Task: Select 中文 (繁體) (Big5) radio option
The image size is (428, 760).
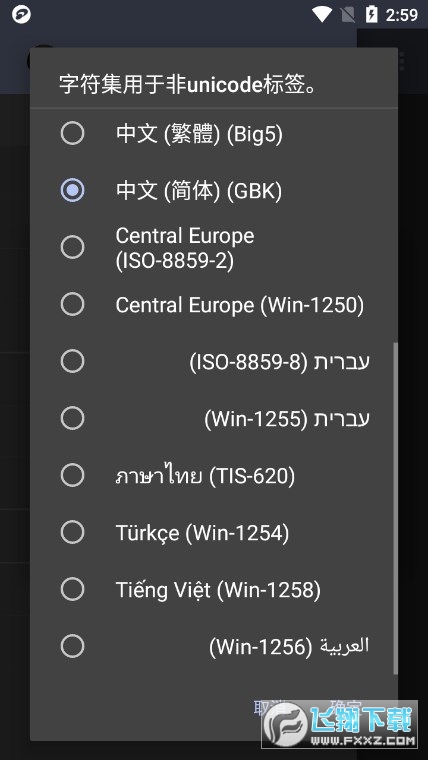Action: (x=214, y=134)
